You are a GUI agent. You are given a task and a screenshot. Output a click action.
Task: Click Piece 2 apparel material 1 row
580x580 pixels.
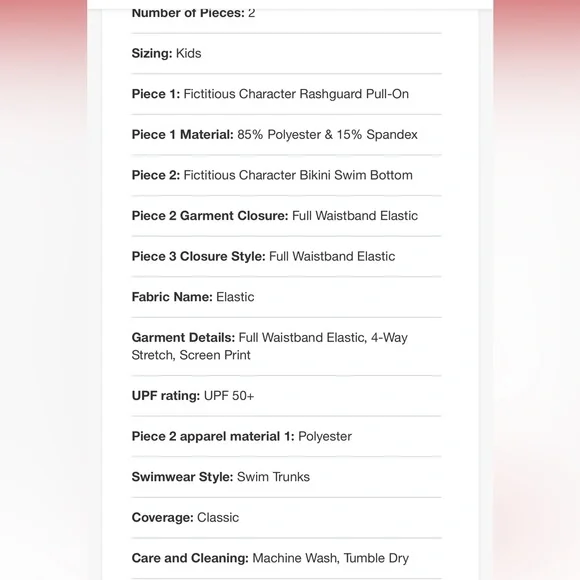[x=286, y=436]
